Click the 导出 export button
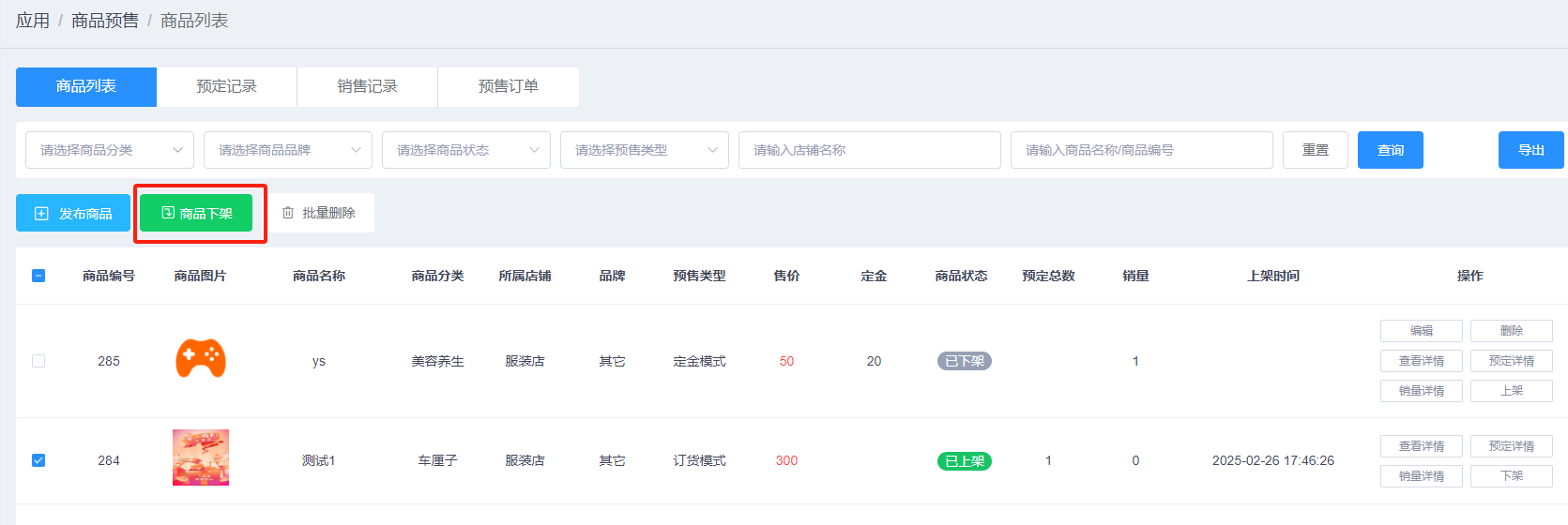This screenshot has width=1568, height=525. pos(1530,150)
